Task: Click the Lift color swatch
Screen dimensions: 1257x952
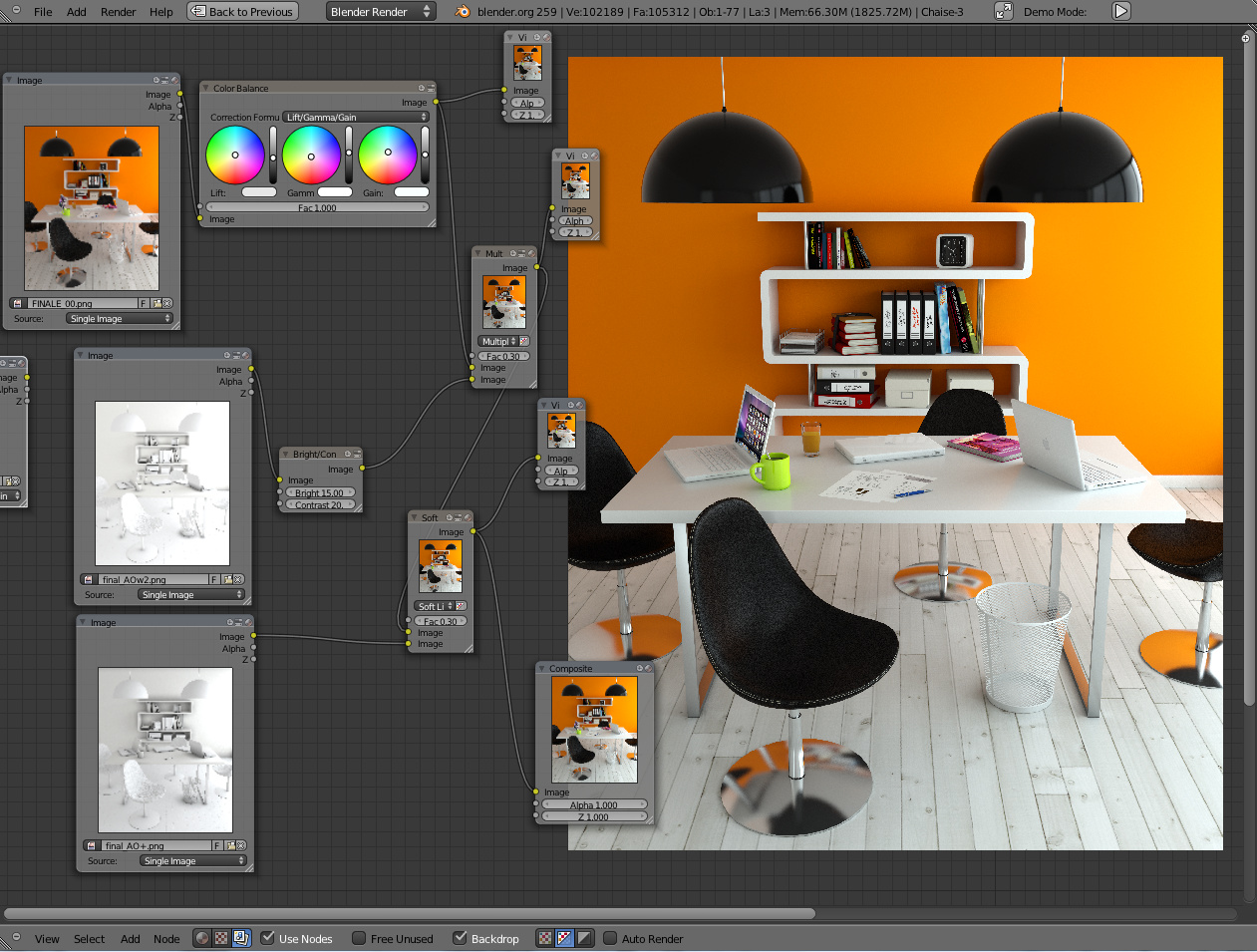Action: click(x=259, y=192)
